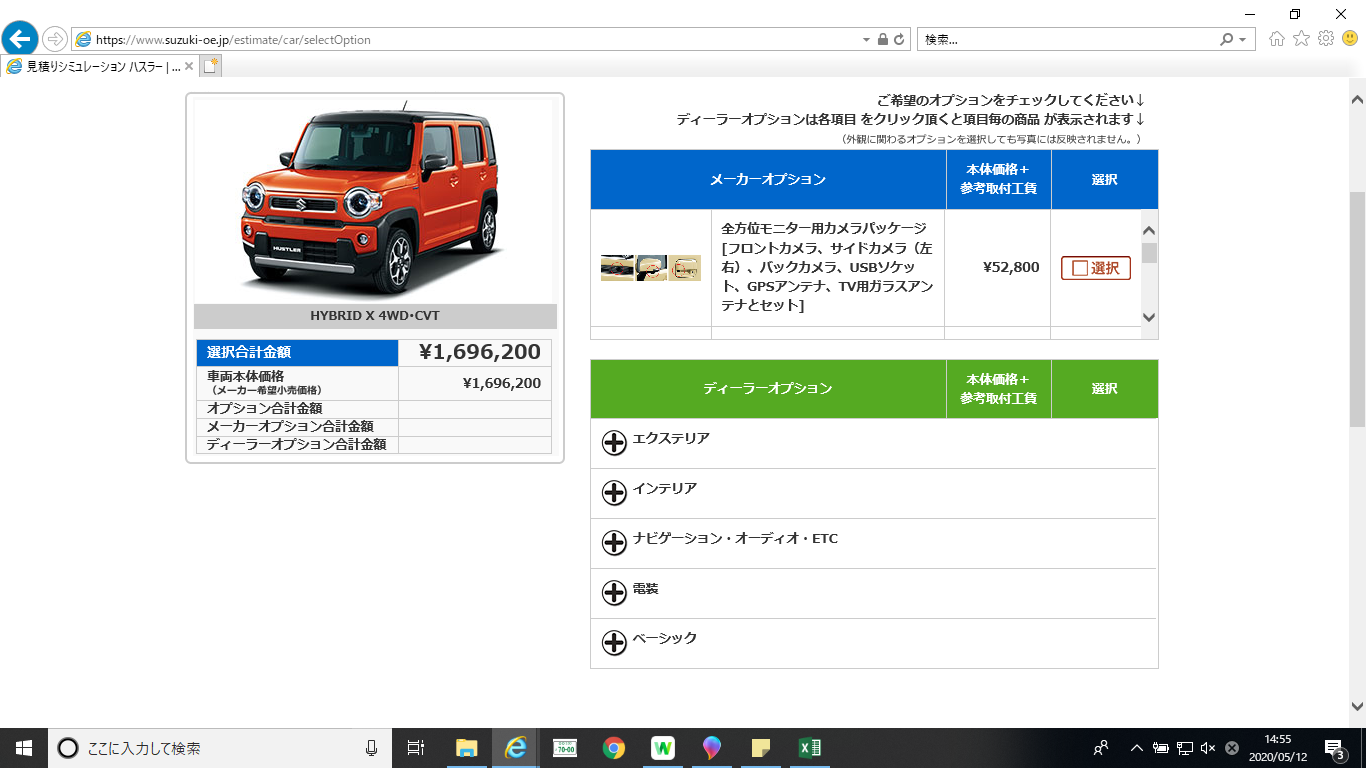Click the maker option list scroll-down arrow
1366x768 pixels.
pos(1149,318)
